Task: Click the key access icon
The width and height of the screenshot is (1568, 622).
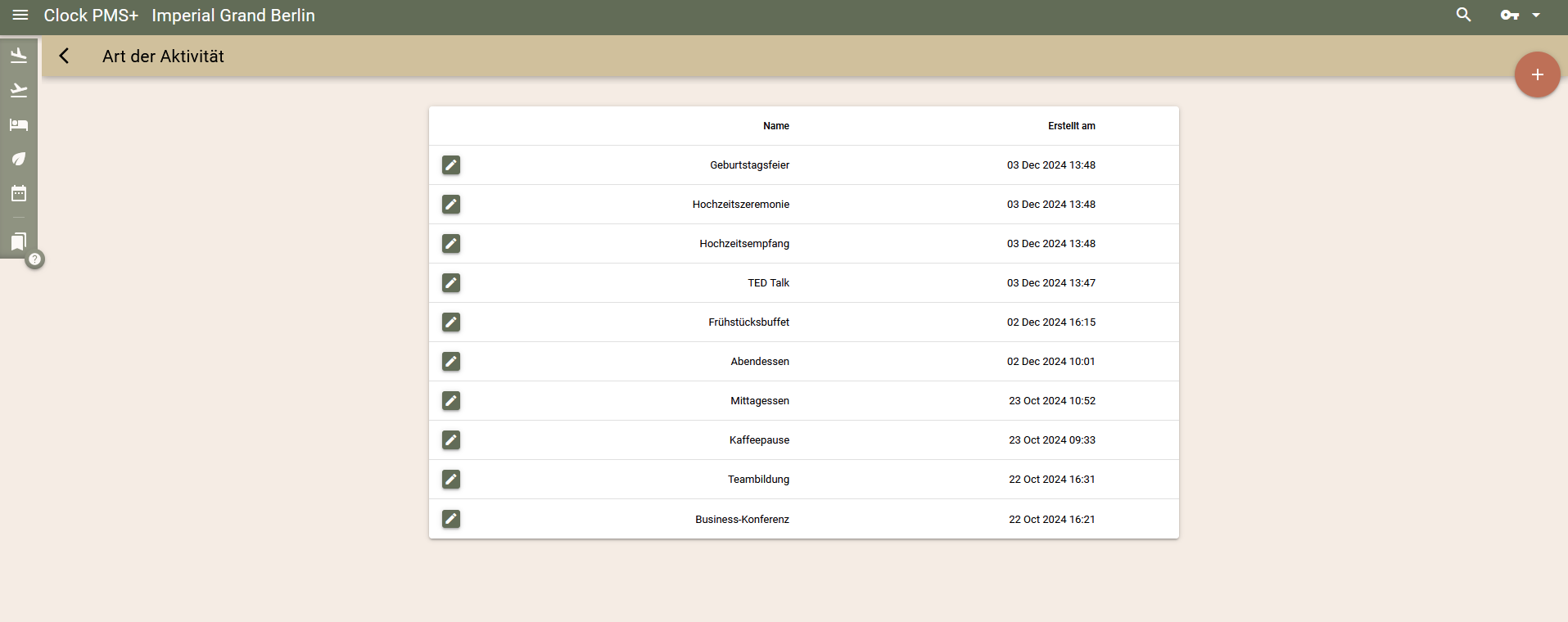Action: click(1509, 16)
